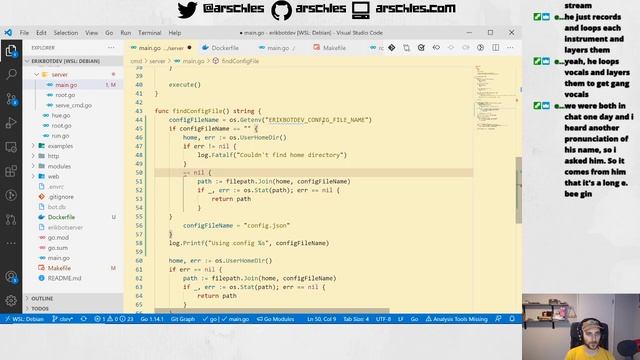Open editor More Actions ellipsis

(x=511, y=48)
